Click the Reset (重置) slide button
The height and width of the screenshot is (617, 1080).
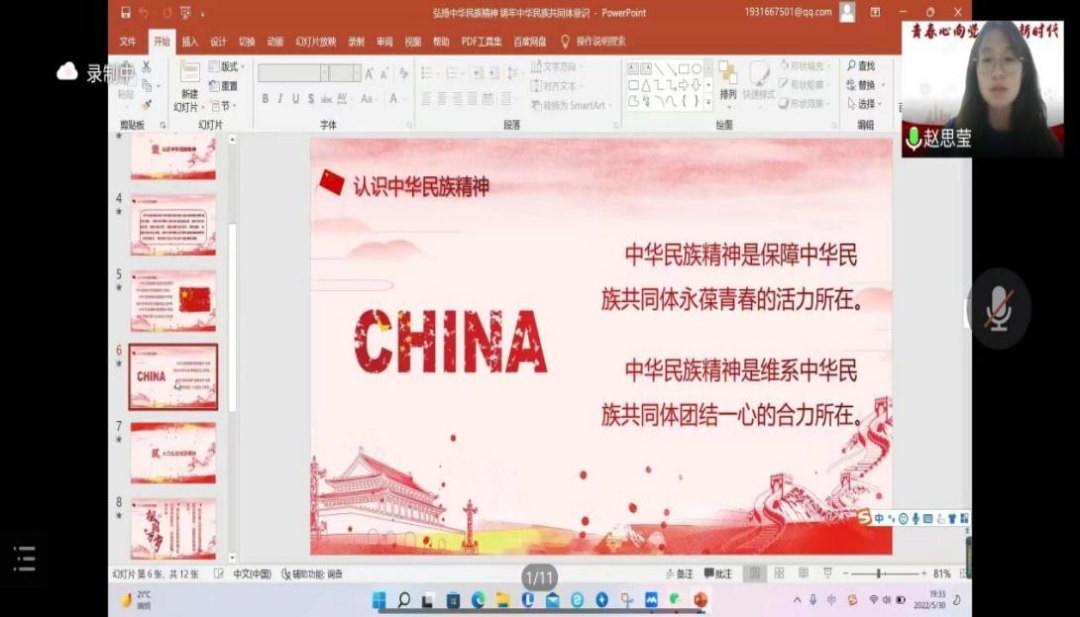[x=224, y=86]
